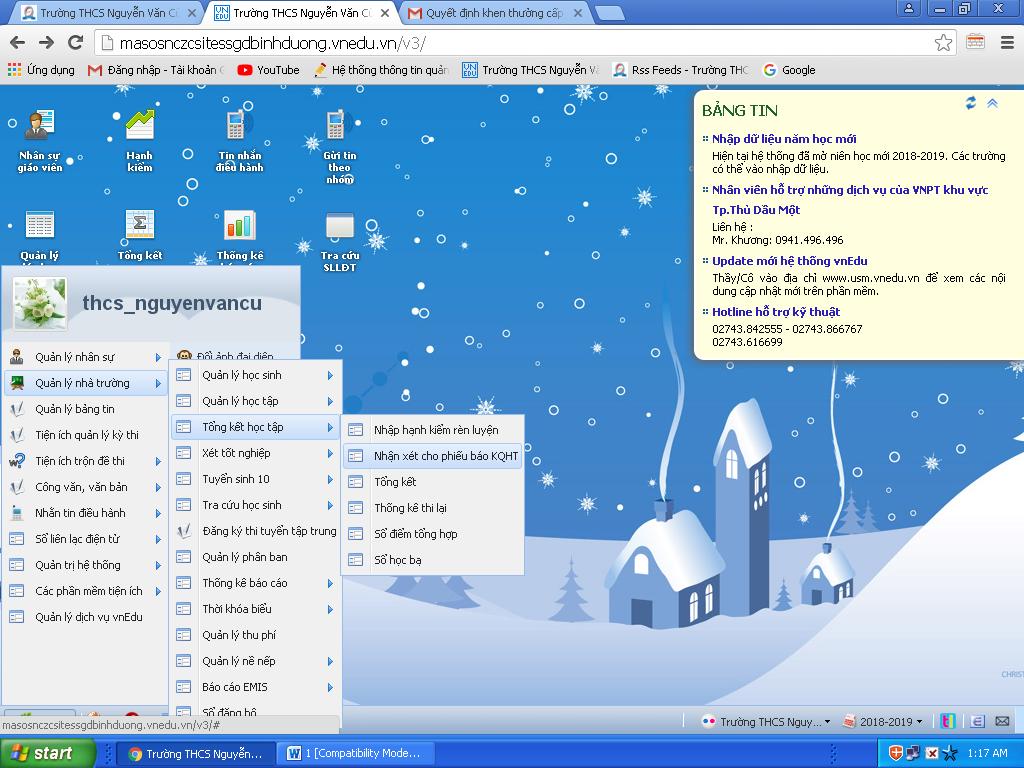1024x768 pixels.
Task: Expand Tra cứu học sinh arrow
Action: pos(330,505)
